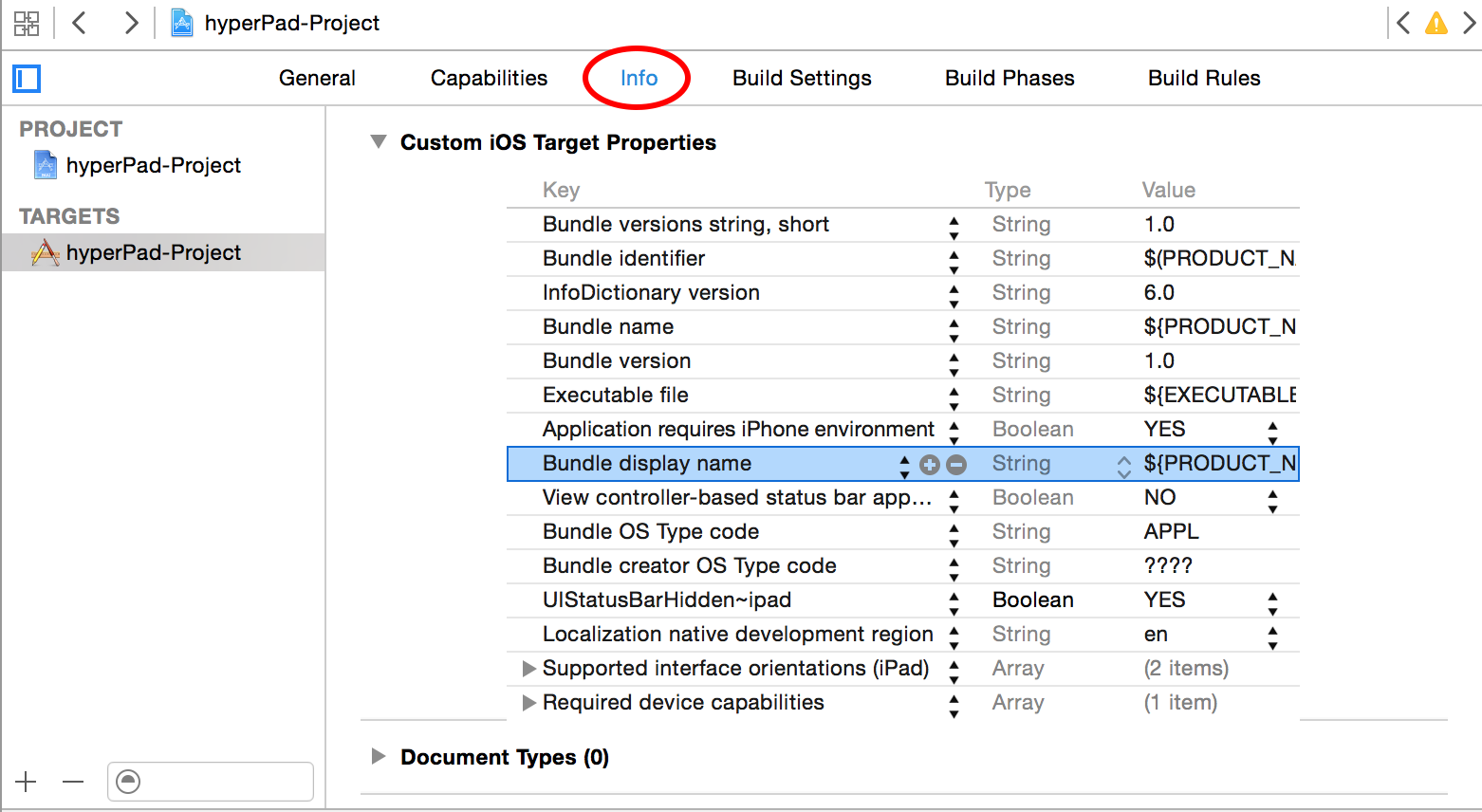Edit the 6.0 InfoDictionary version value

coord(1158,292)
